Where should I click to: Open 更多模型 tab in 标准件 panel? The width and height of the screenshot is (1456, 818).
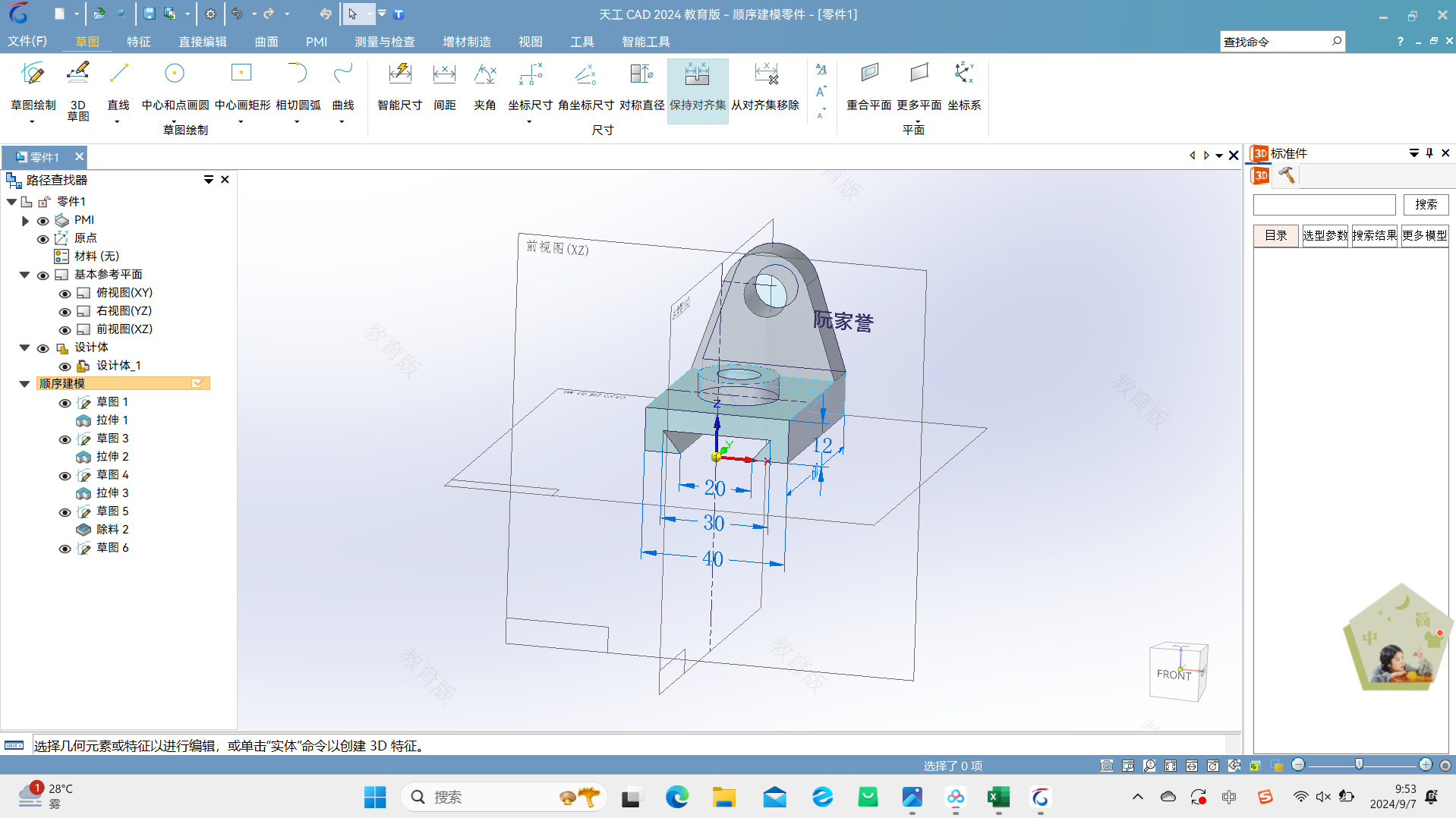1425,235
